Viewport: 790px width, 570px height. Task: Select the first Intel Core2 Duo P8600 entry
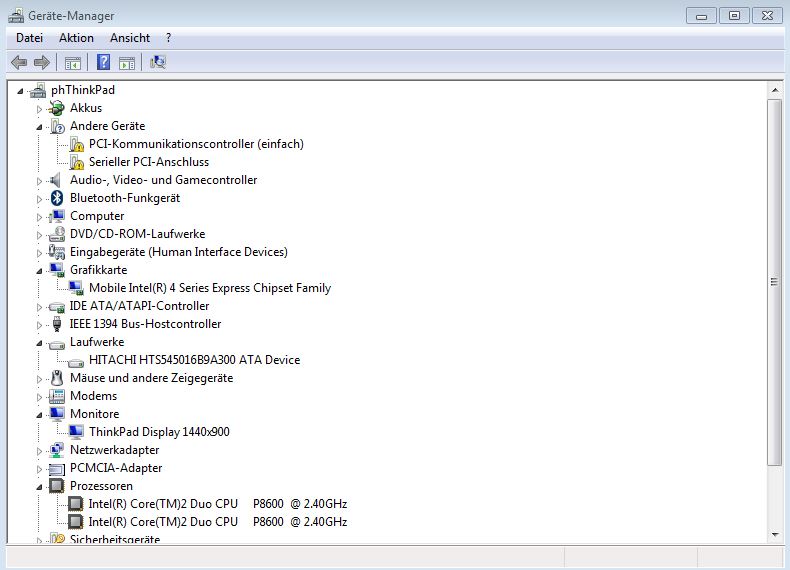point(218,504)
